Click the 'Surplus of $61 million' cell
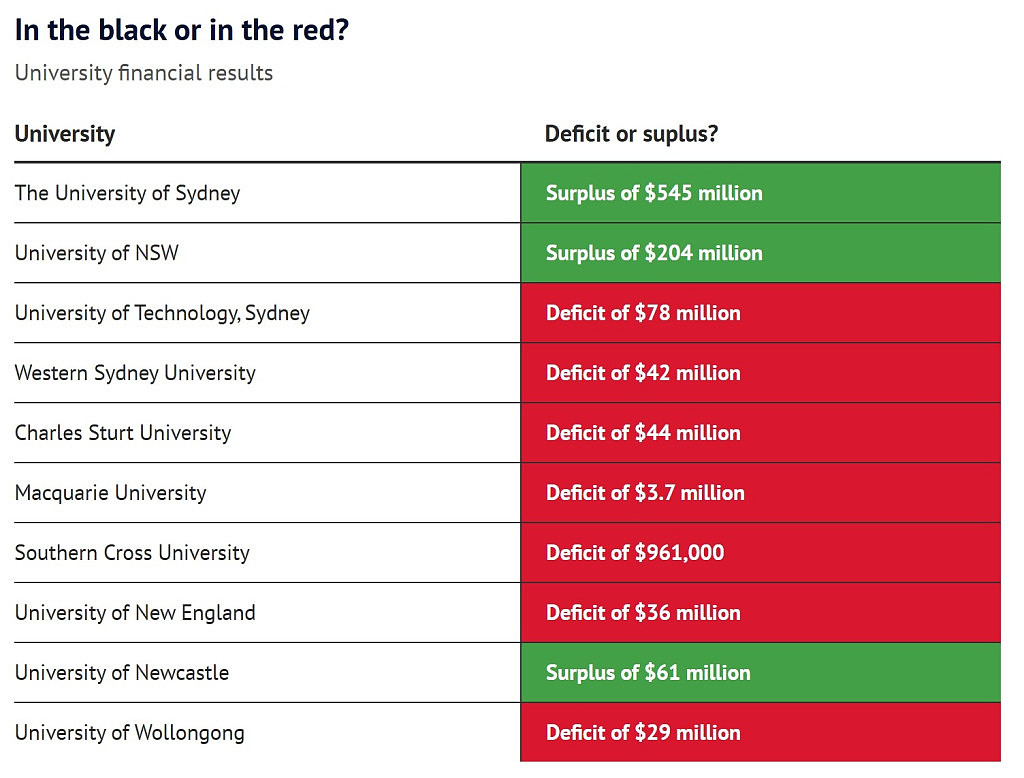 [x=760, y=673]
